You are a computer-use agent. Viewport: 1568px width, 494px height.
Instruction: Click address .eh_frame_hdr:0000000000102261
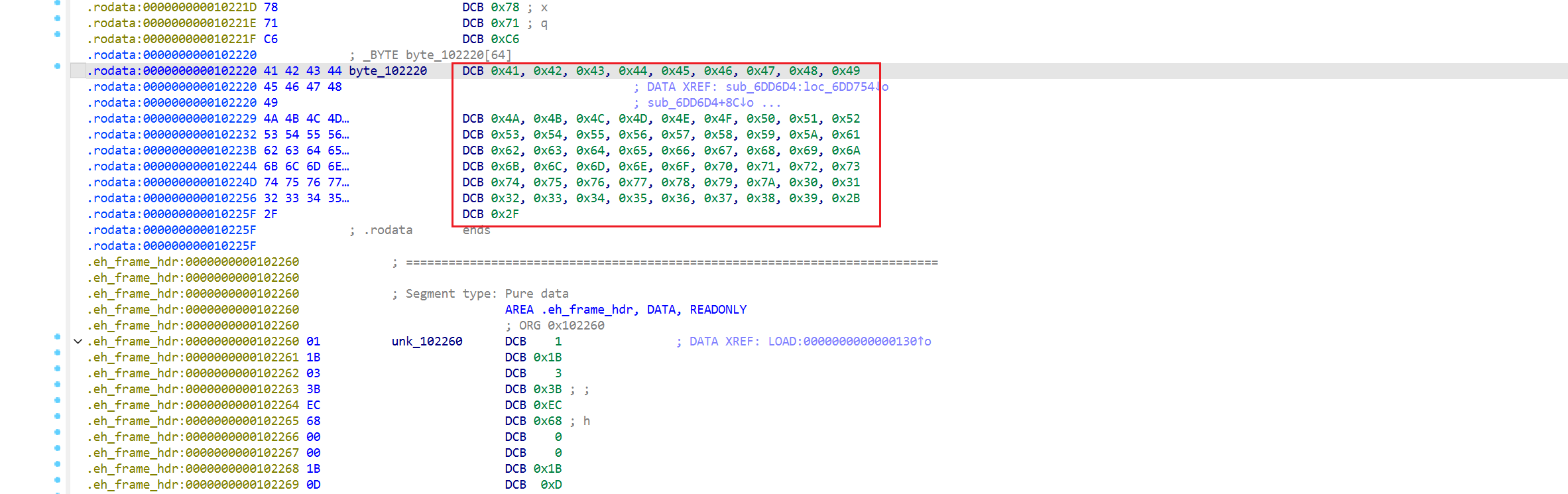tap(193, 357)
